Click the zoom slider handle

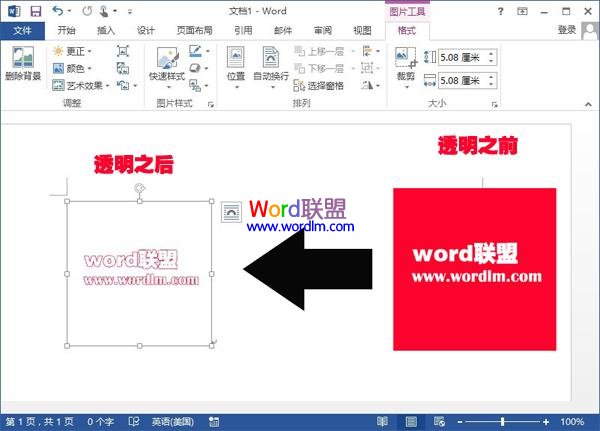pos(502,422)
